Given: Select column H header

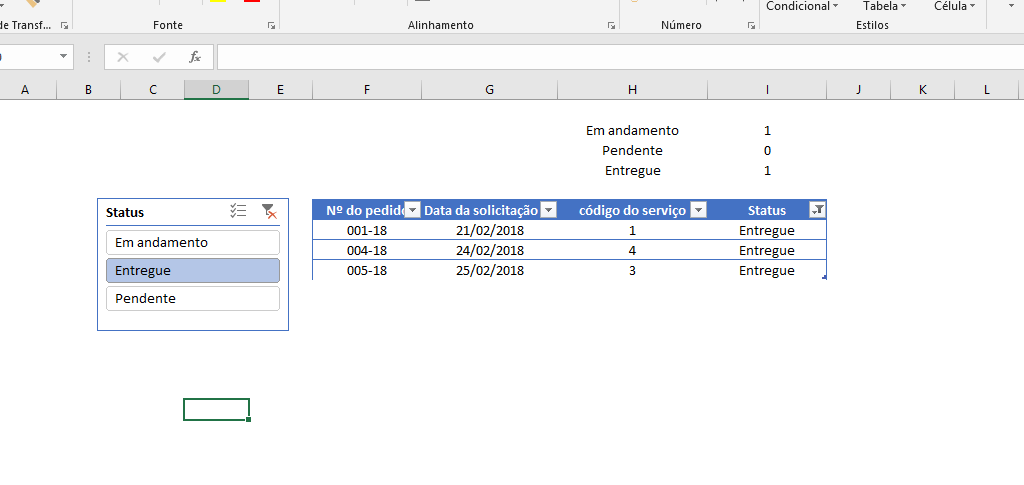Looking at the screenshot, I should pos(632,89).
